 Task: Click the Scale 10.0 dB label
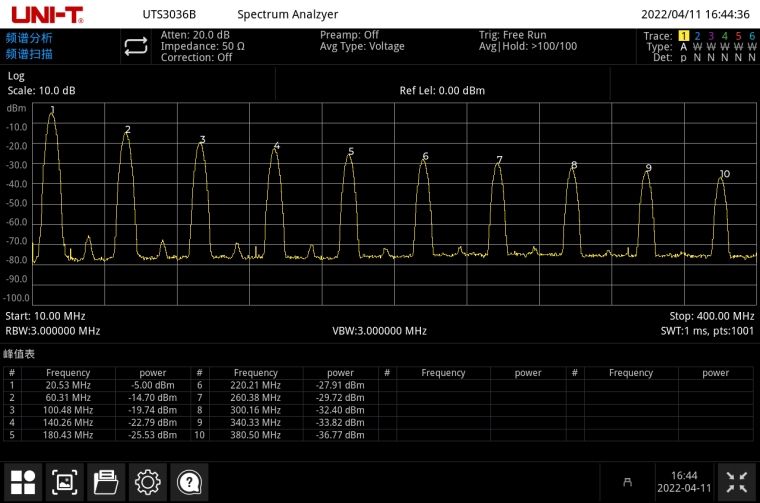(x=41, y=90)
